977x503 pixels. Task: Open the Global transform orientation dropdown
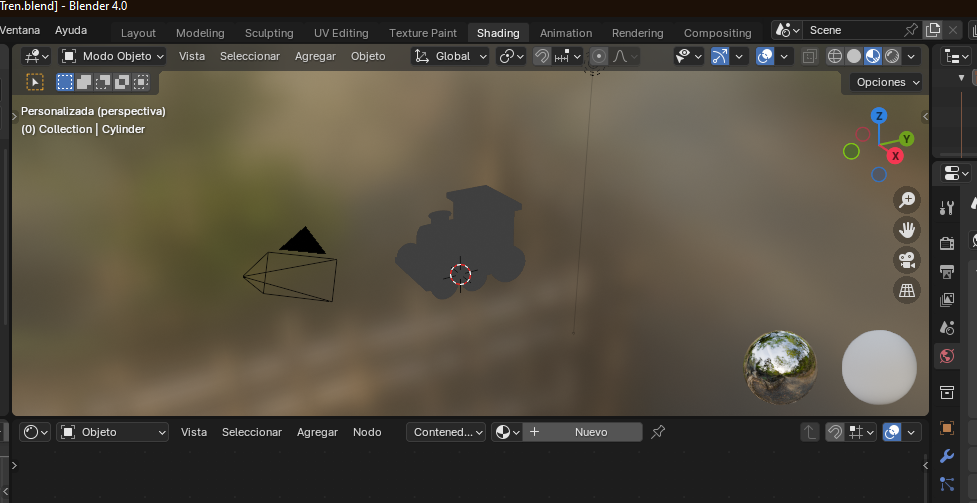[450, 56]
